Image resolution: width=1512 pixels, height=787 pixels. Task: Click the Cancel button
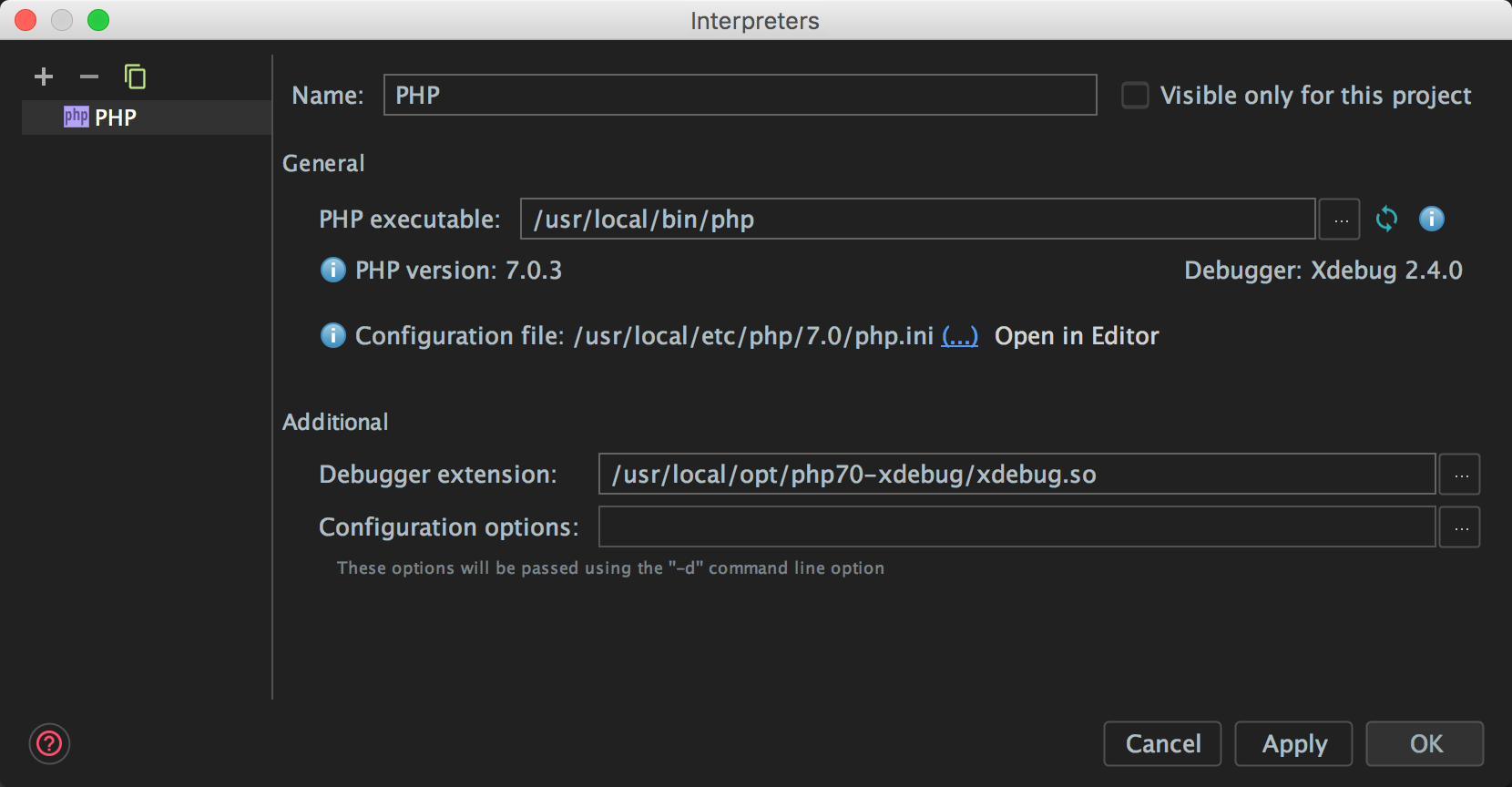[x=1162, y=744]
